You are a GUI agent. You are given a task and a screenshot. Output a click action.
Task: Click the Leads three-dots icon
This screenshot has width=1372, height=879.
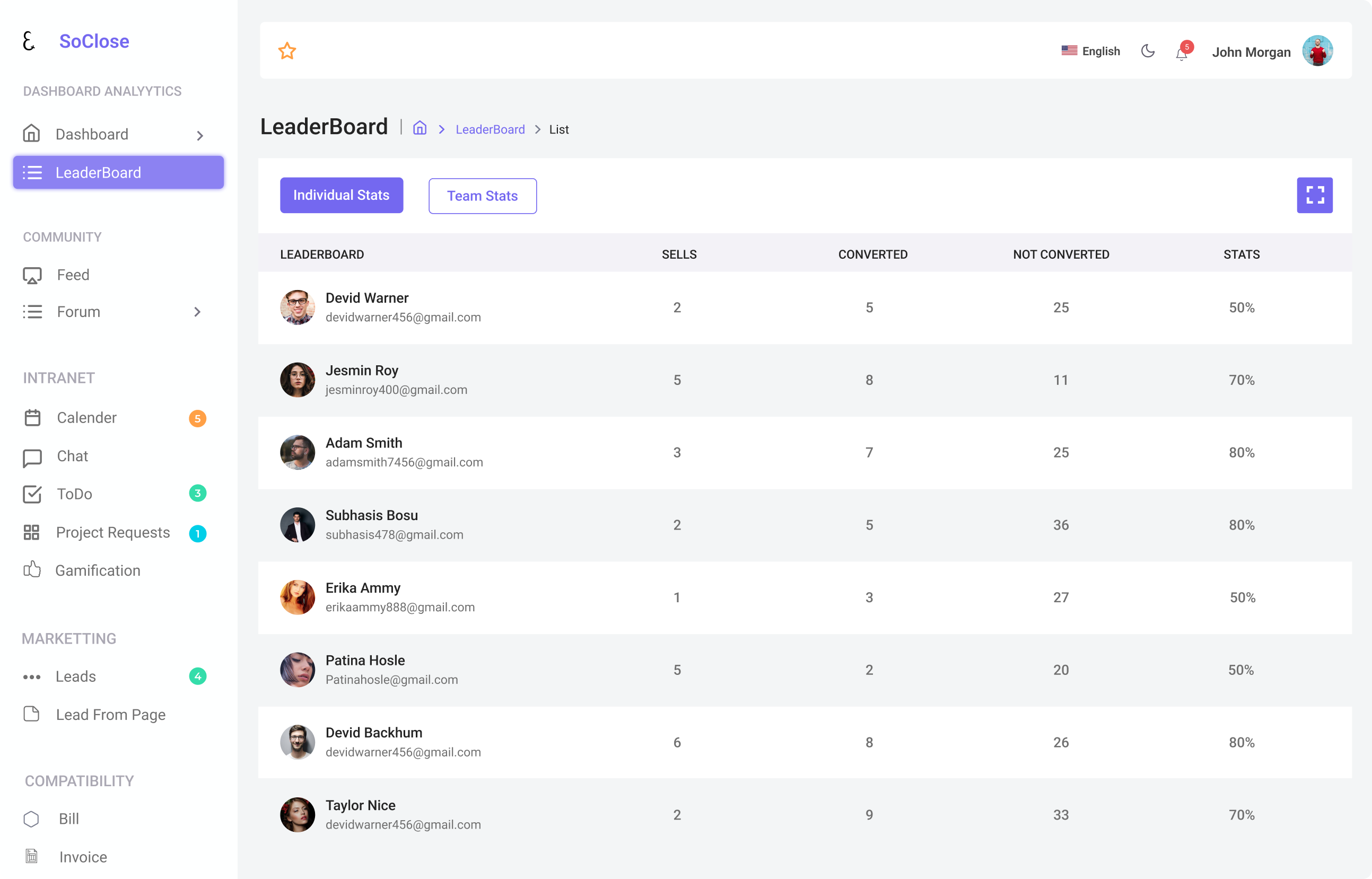click(32, 677)
